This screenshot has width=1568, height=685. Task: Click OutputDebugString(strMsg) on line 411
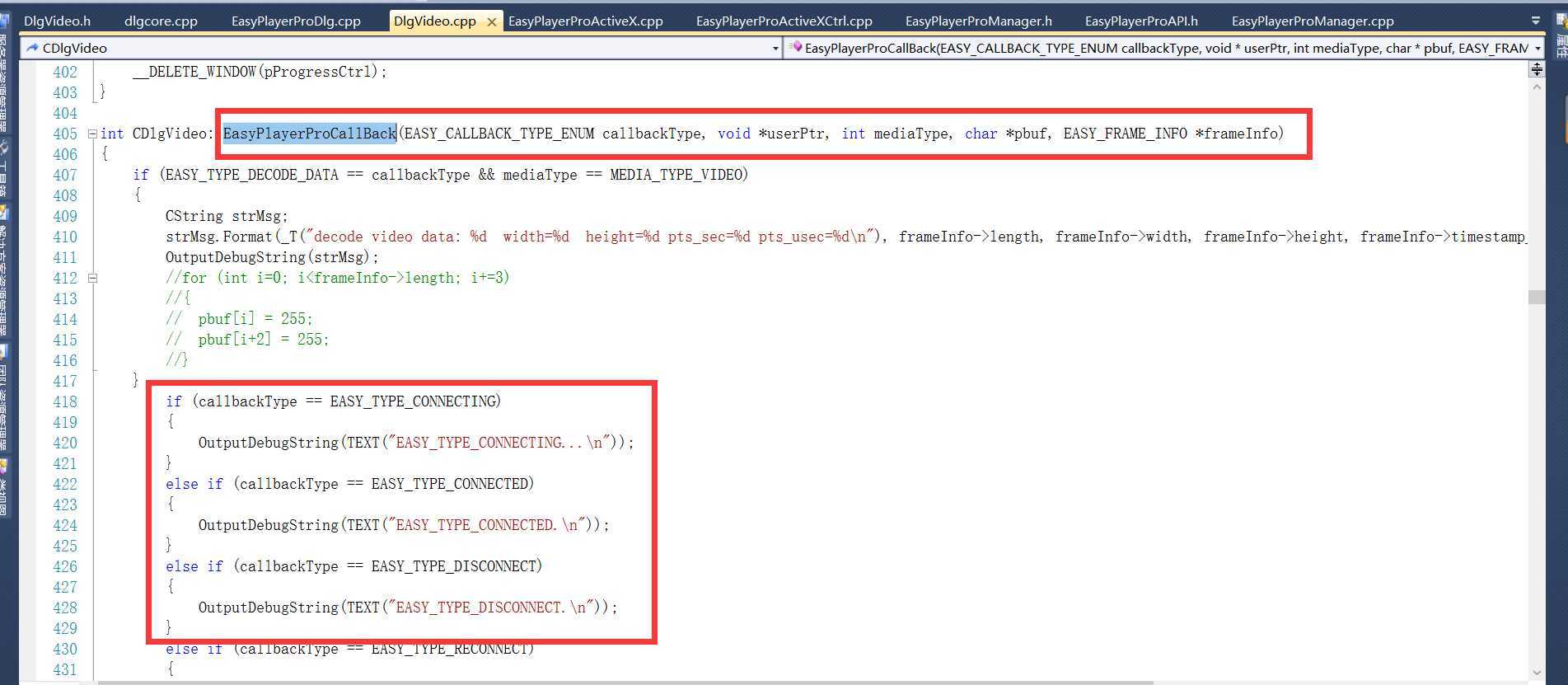(x=272, y=257)
